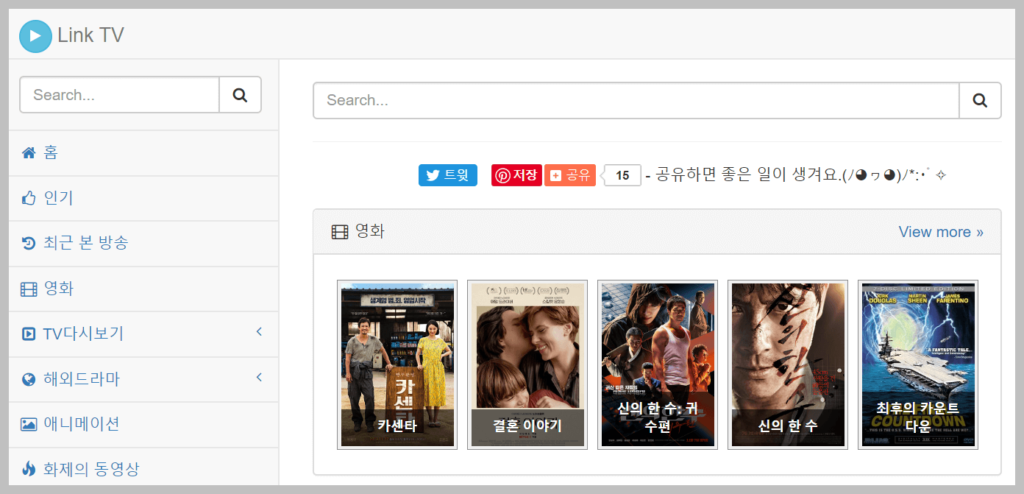Viewport: 1024px width, 494px height.
Task: Open the 신의 한 수: 귀수편 poster
Action: coord(658,365)
